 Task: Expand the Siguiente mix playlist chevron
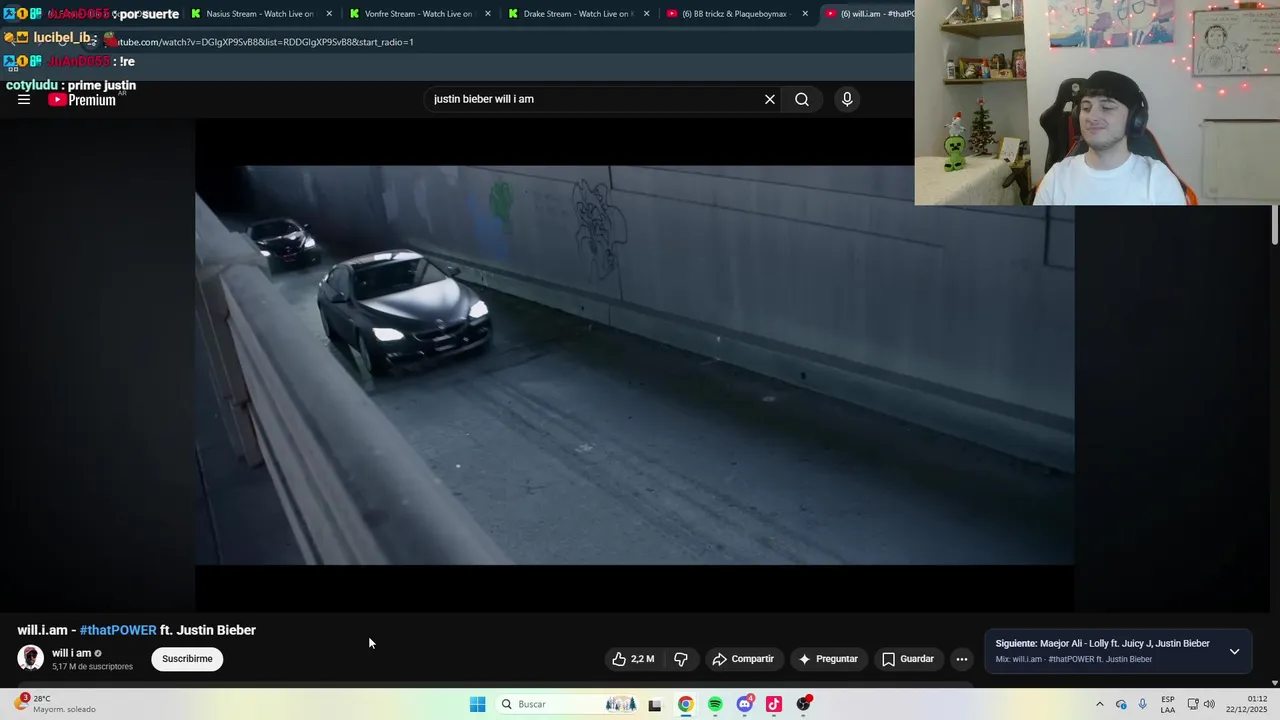point(1234,651)
